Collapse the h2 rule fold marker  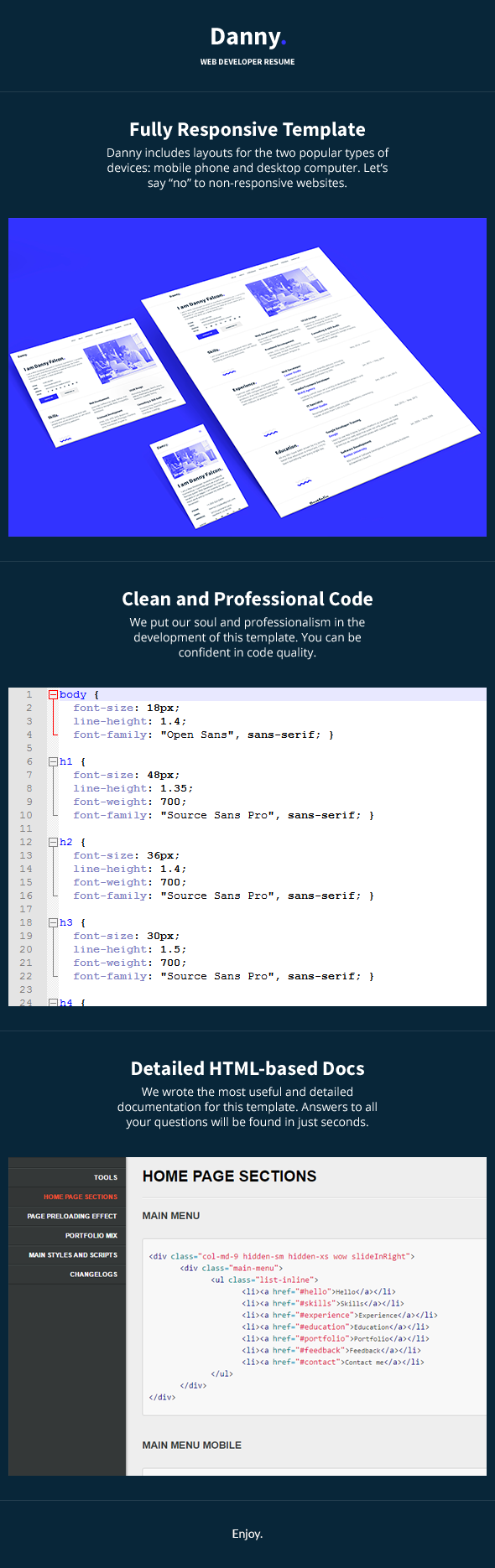click(53, 842)
